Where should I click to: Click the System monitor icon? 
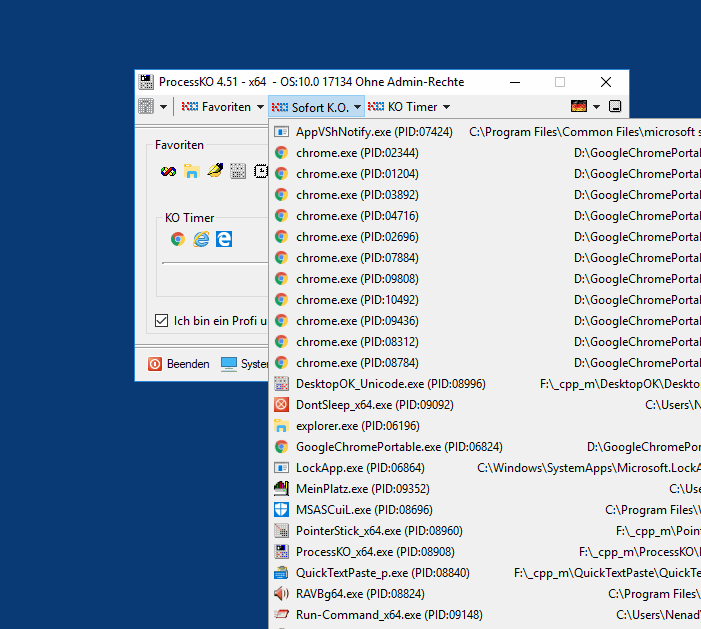tap(228, 364)
